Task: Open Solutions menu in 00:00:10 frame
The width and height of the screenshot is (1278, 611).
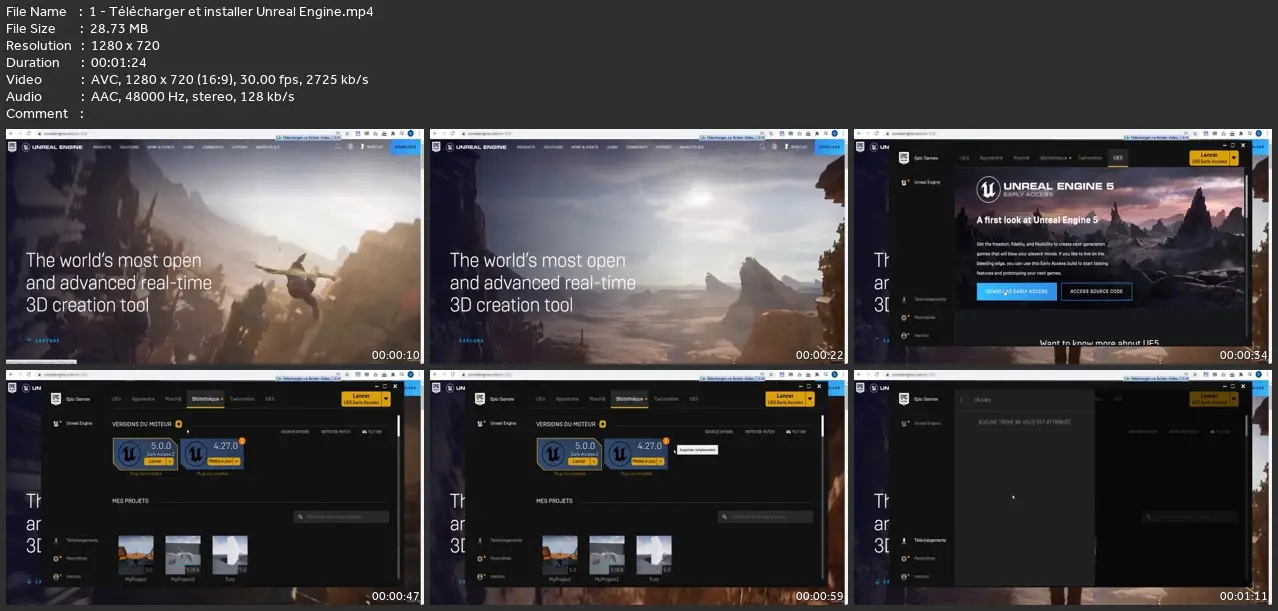Action: click(129, 147)
